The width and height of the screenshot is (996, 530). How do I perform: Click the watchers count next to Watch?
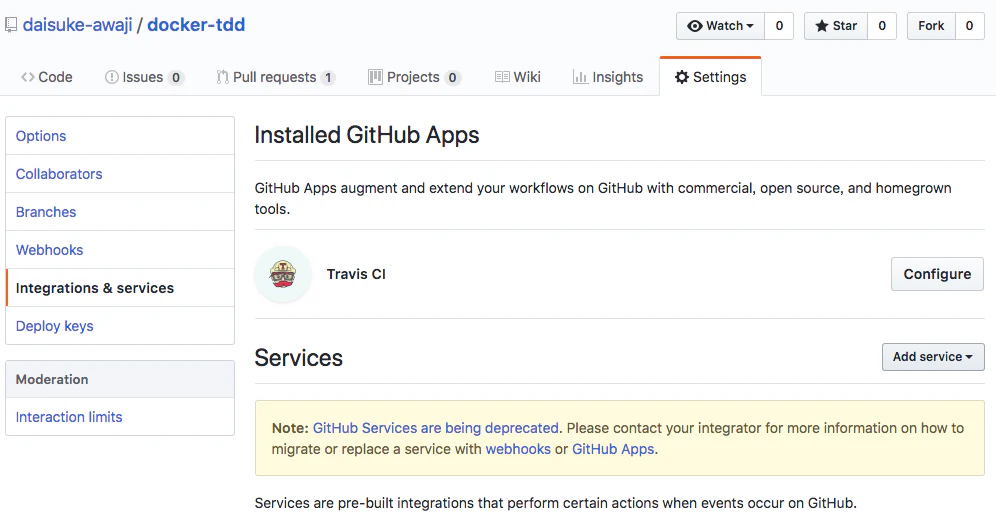779,26
